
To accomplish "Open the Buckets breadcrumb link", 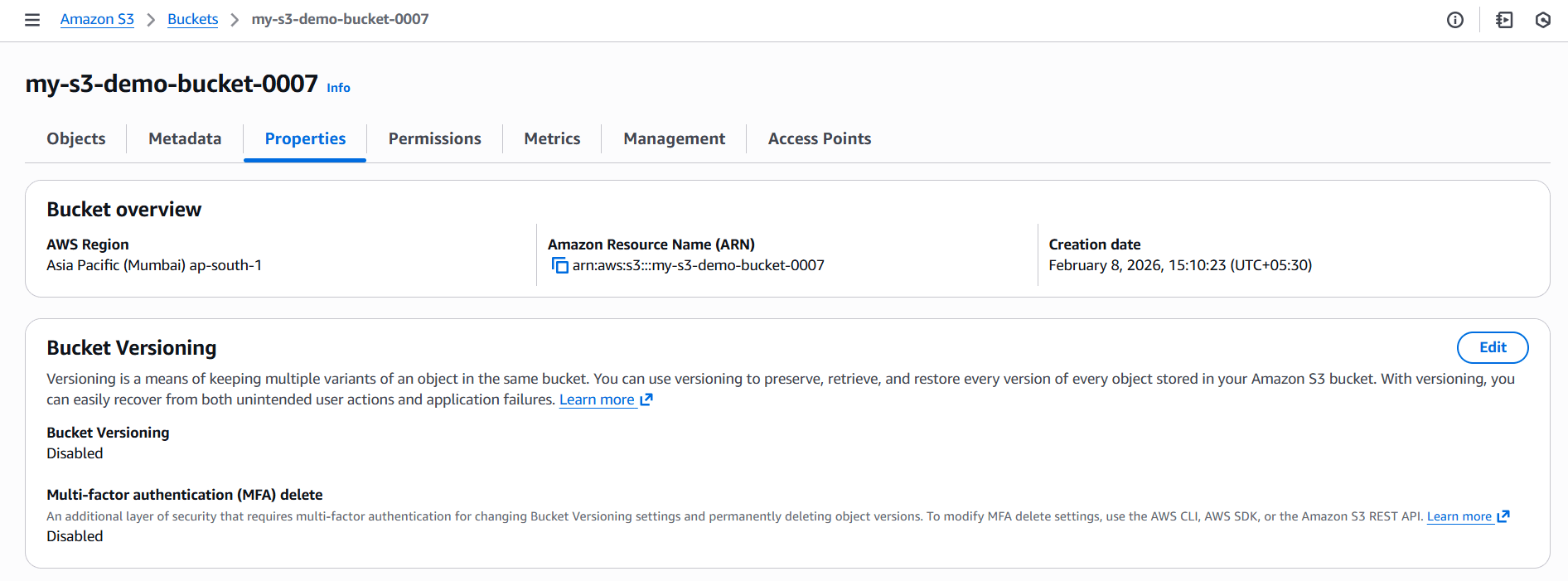I will [x=192, y=19].
